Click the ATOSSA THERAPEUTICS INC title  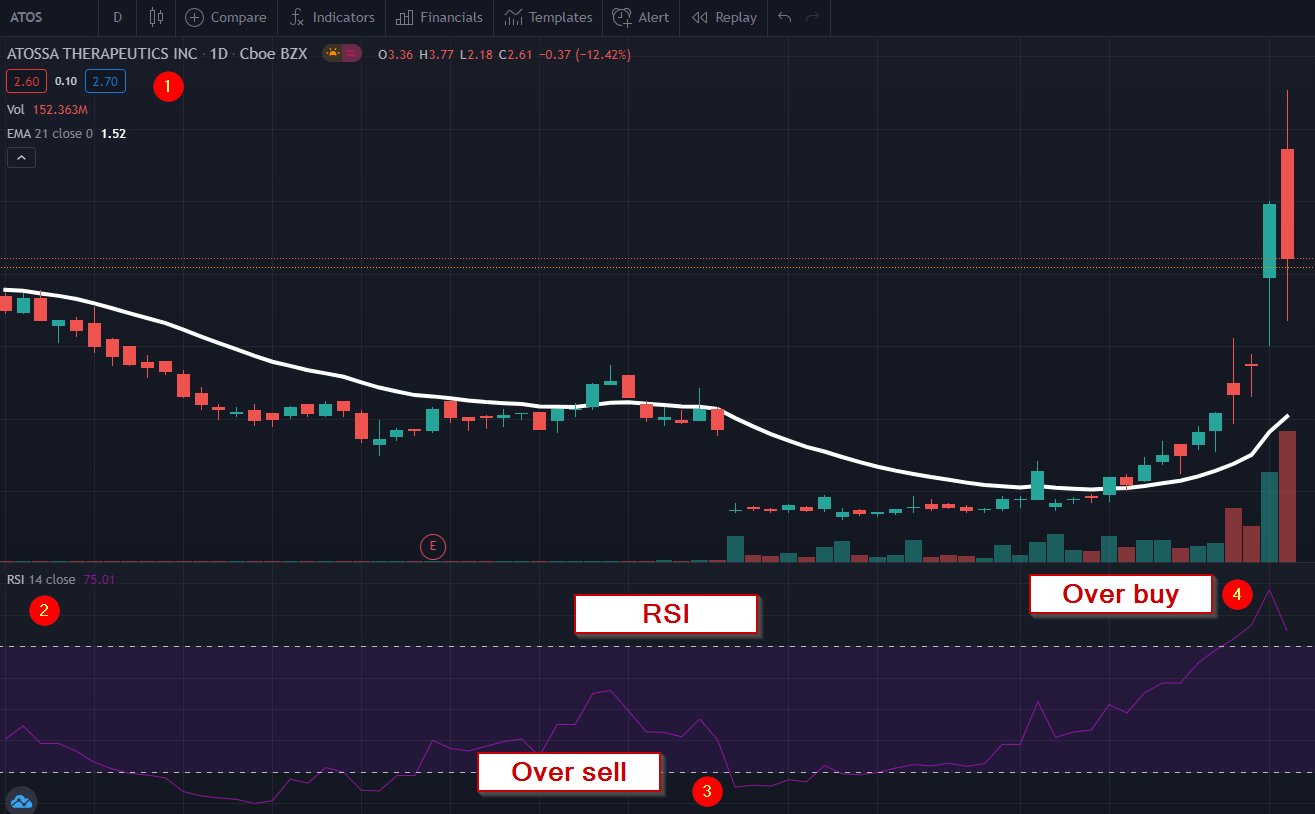102,54
